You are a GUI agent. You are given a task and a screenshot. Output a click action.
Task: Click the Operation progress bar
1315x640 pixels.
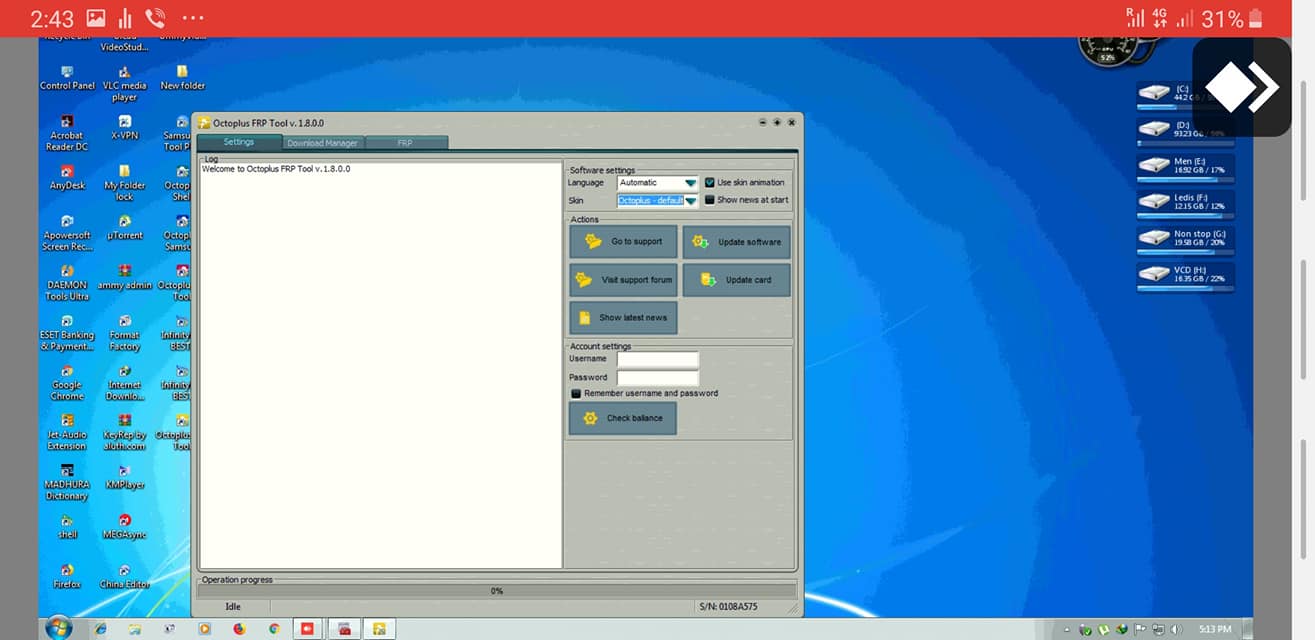[497, 591]
